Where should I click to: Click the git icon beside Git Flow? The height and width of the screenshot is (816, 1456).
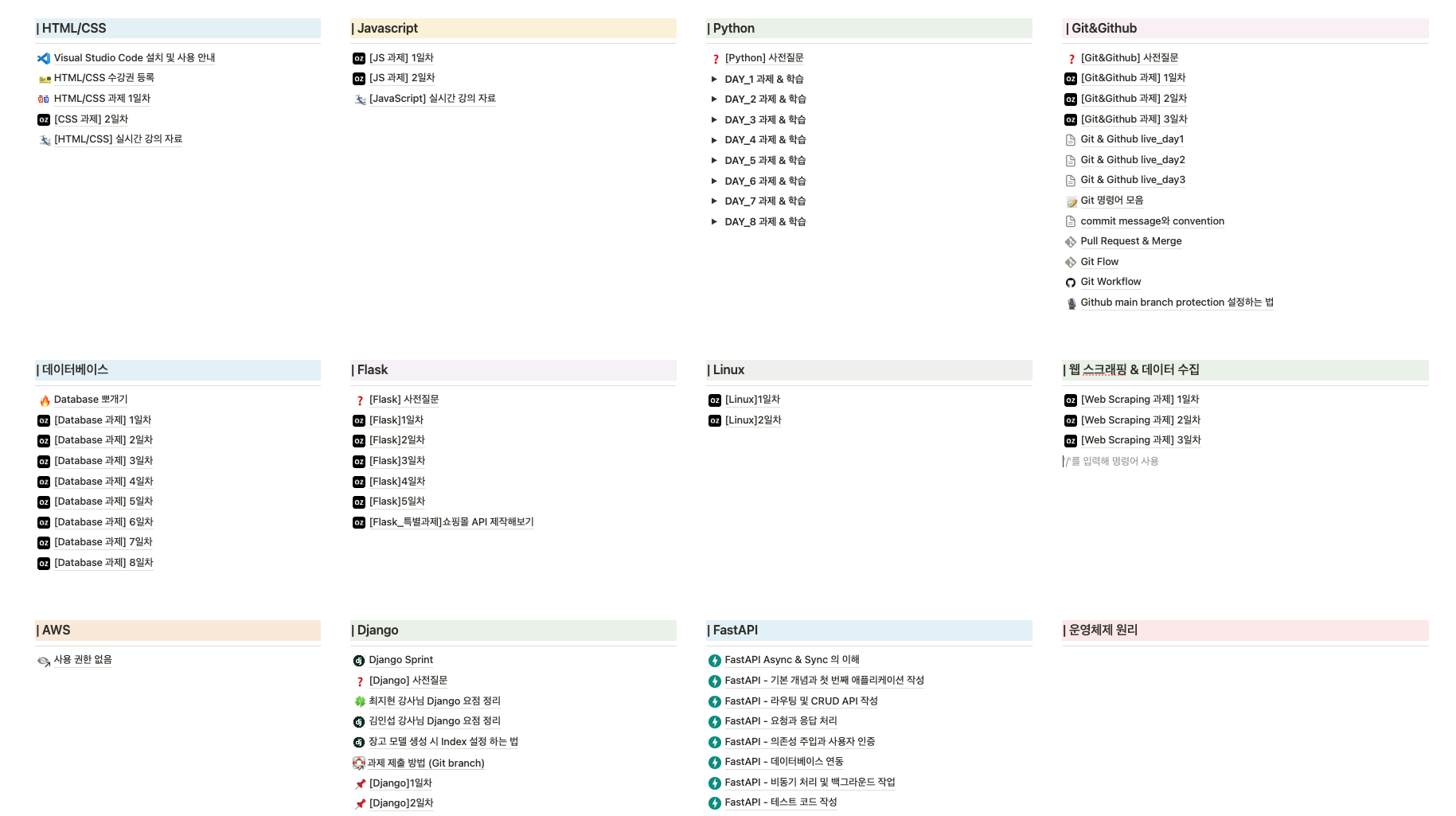pyautogui.click(x=1071, y=262)
